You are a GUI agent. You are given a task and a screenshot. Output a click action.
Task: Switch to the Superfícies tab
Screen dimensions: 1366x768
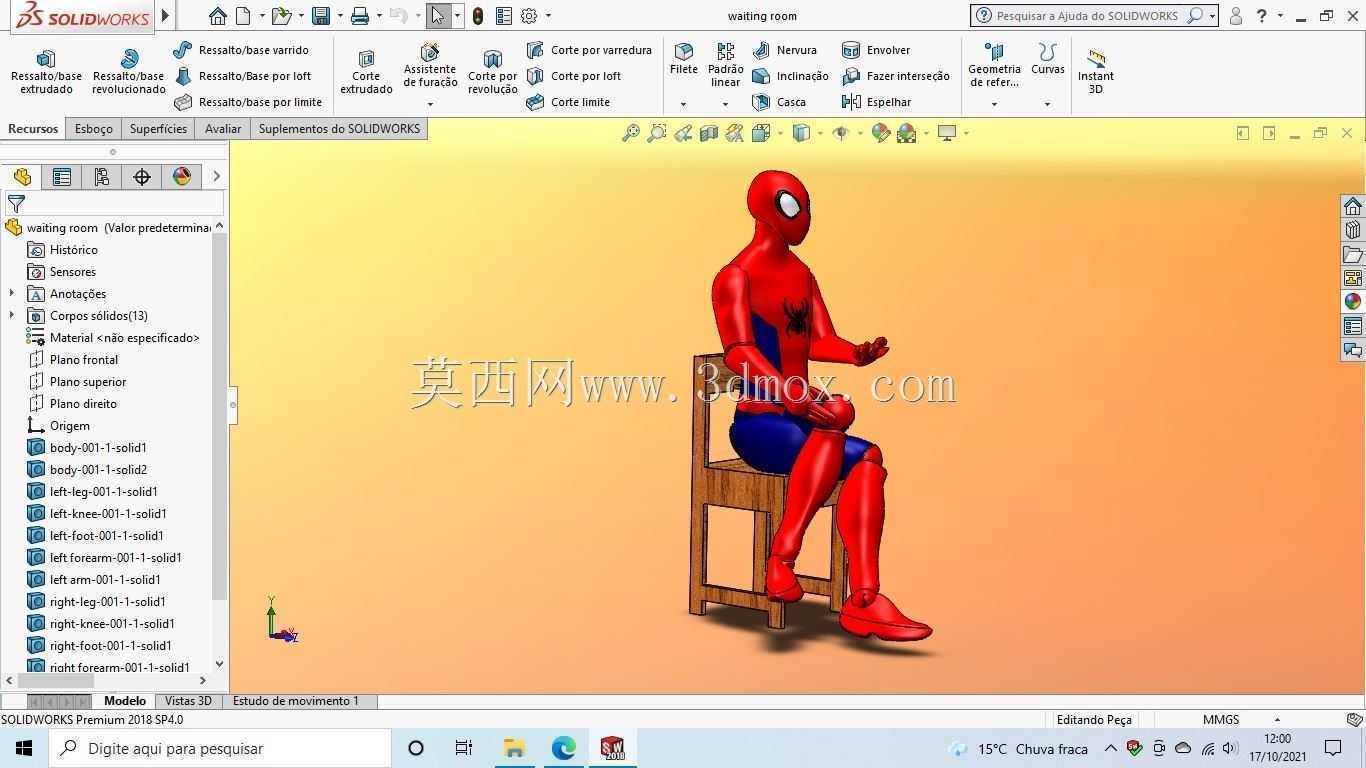158,129
